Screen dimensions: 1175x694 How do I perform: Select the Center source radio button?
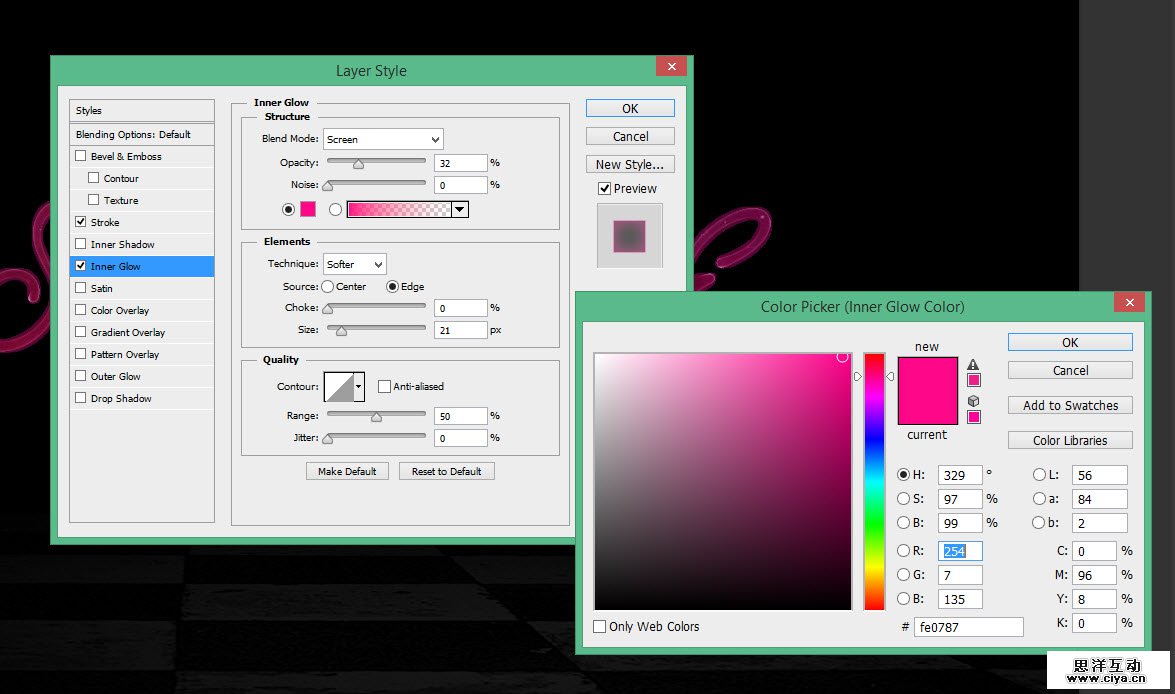tap(327, 286)
